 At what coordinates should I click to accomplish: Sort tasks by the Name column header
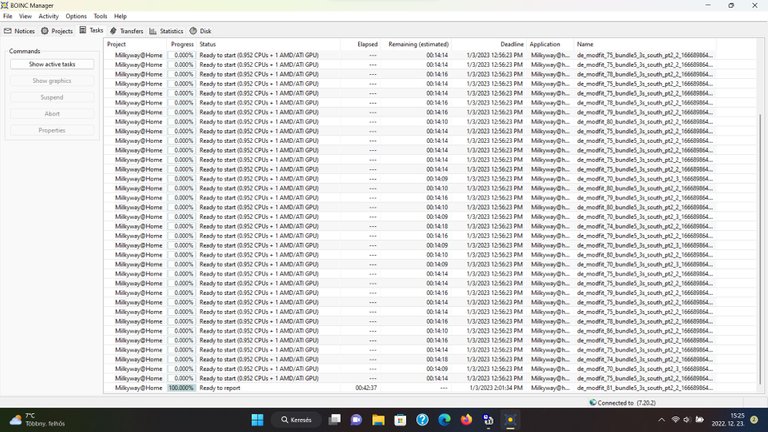(645, 44)
